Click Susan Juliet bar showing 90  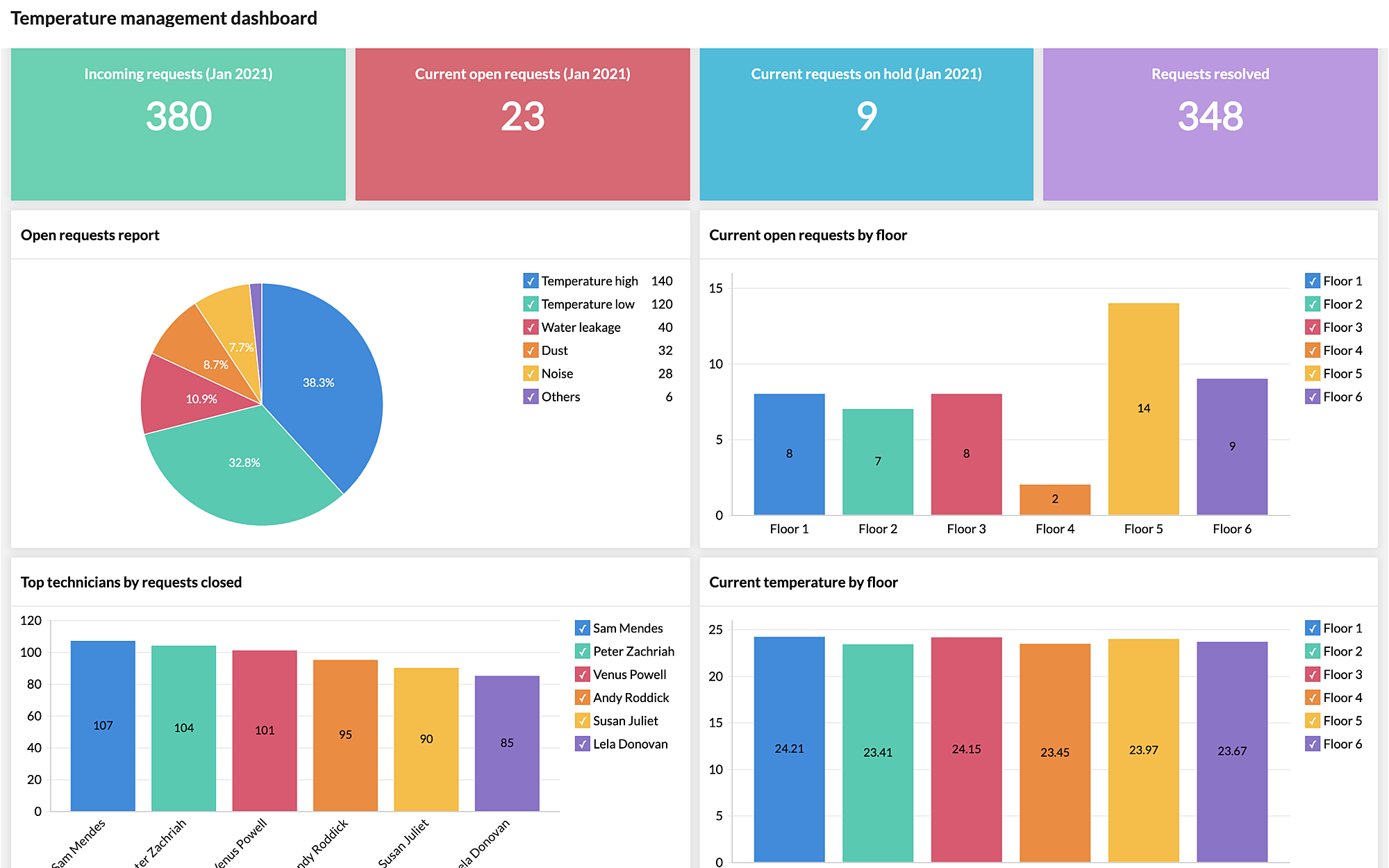pyautogui.click(x=426, y=739)
